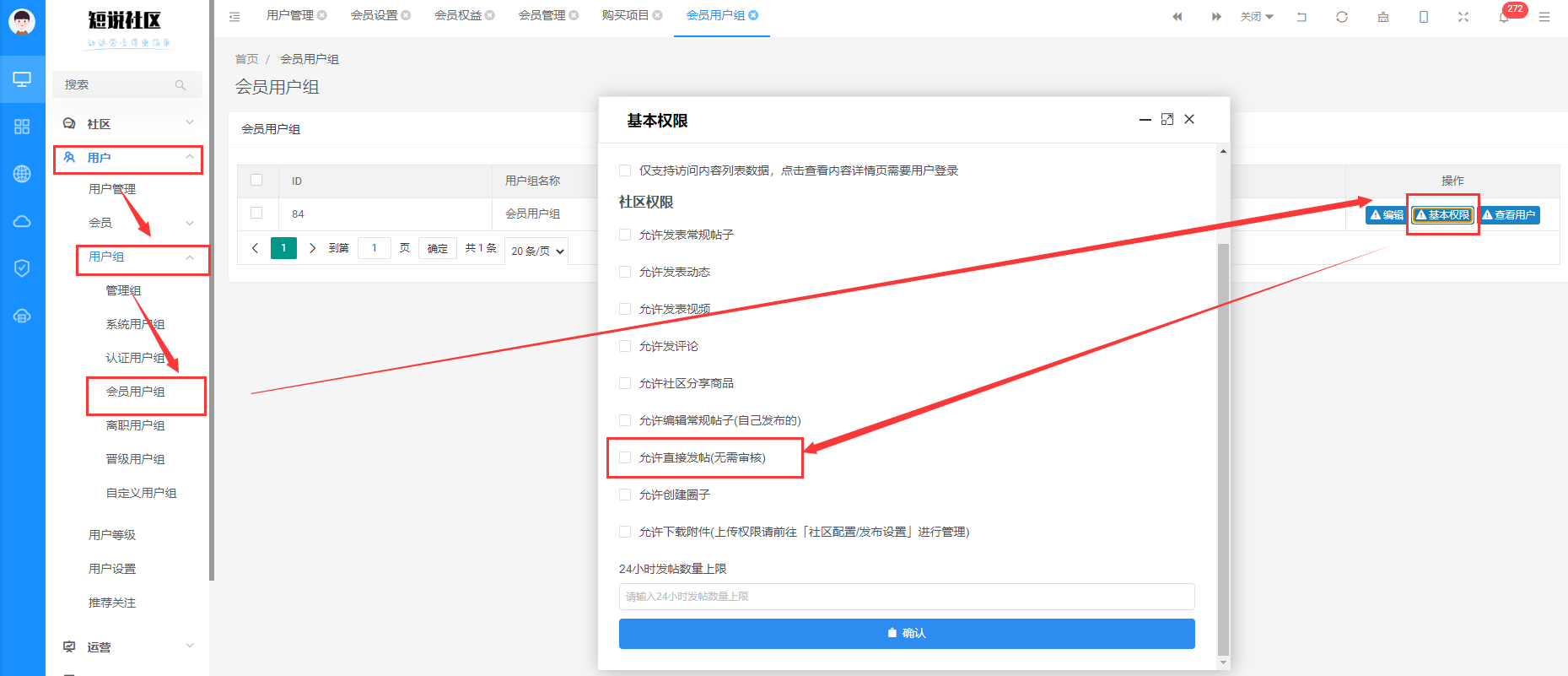The image size is (1568, 676).
Task: Open 基本权限 for user group 84
Action: 1442,215
